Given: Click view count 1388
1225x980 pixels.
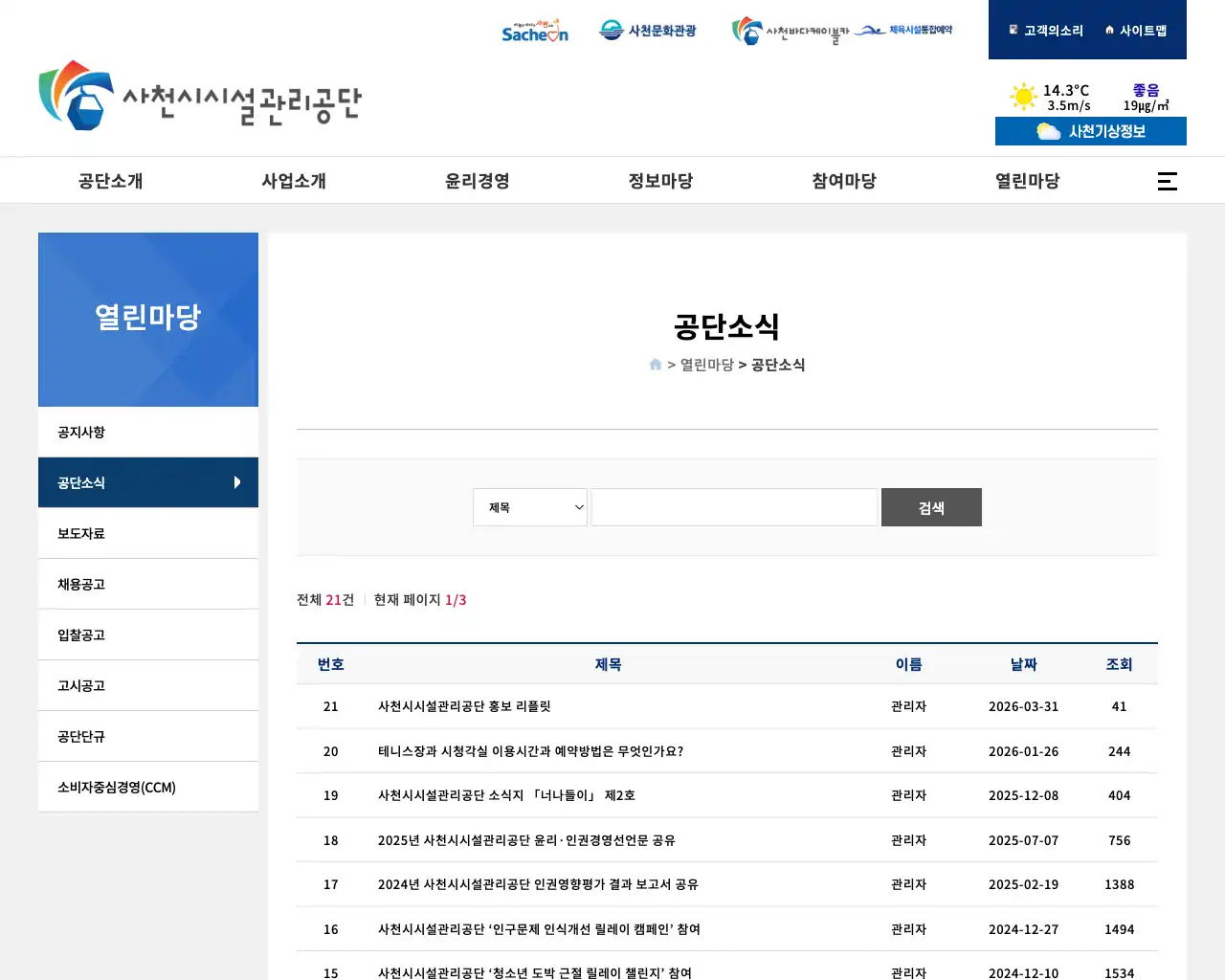Looking at the screenshot, I should coord(1120,884).
